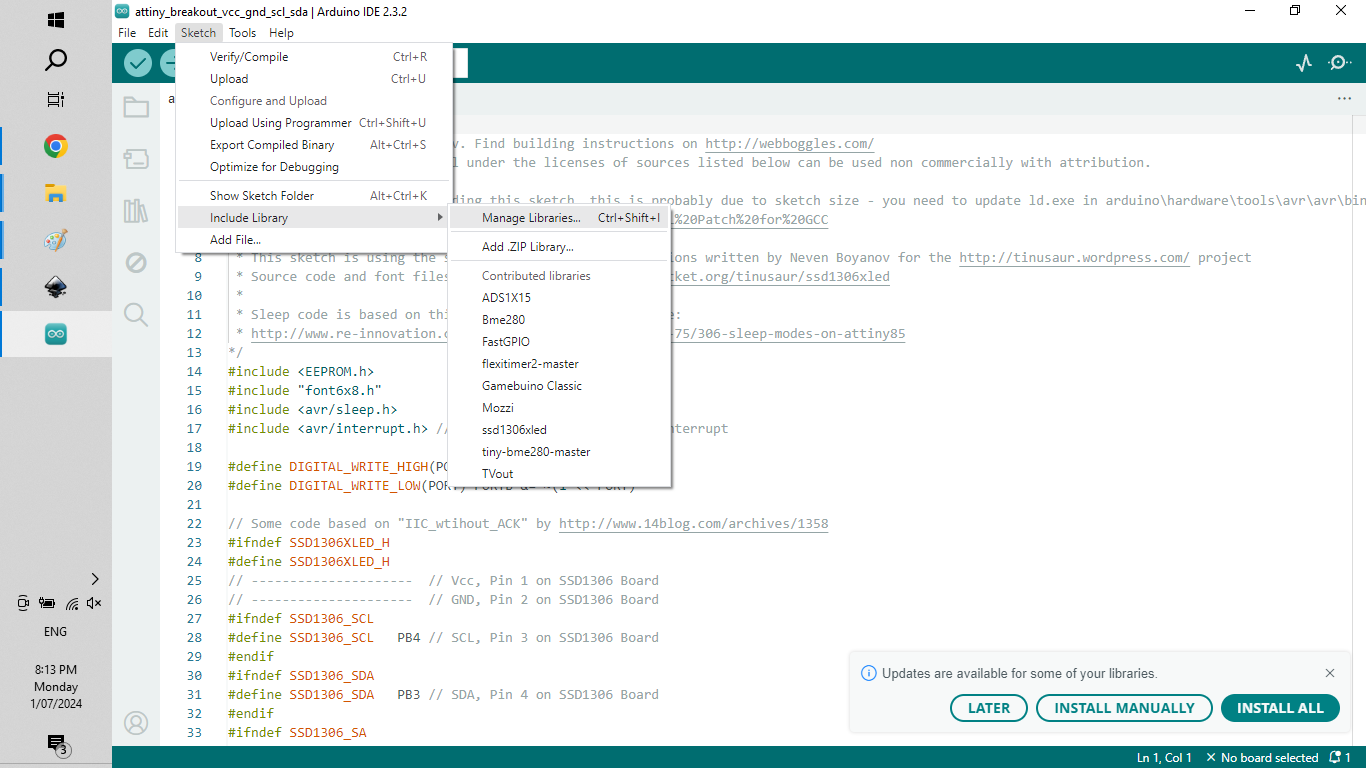Click the taskbar clock showing 8:13 PM

pyautogui.click(x=56, y=686)
